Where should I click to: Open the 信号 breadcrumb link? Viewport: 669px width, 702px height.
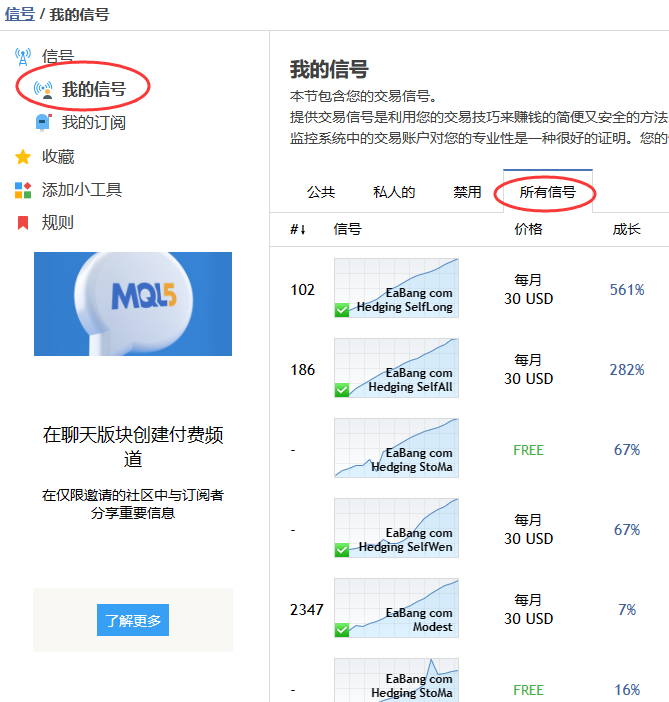[20, 14]
